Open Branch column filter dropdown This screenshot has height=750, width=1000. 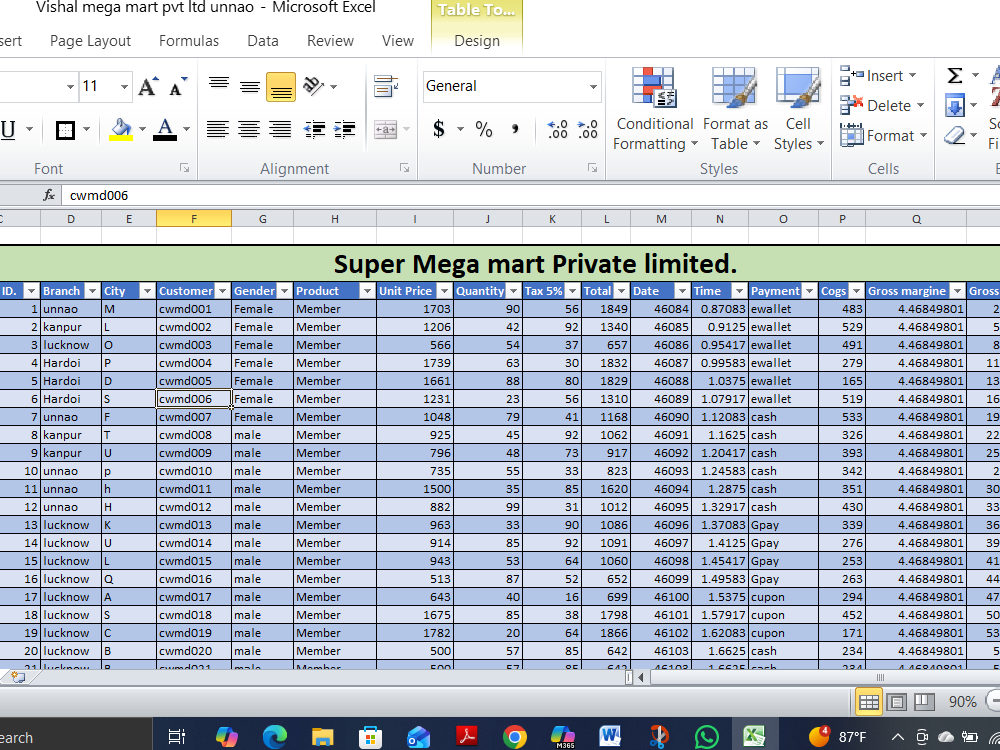(x=92, y=291)
